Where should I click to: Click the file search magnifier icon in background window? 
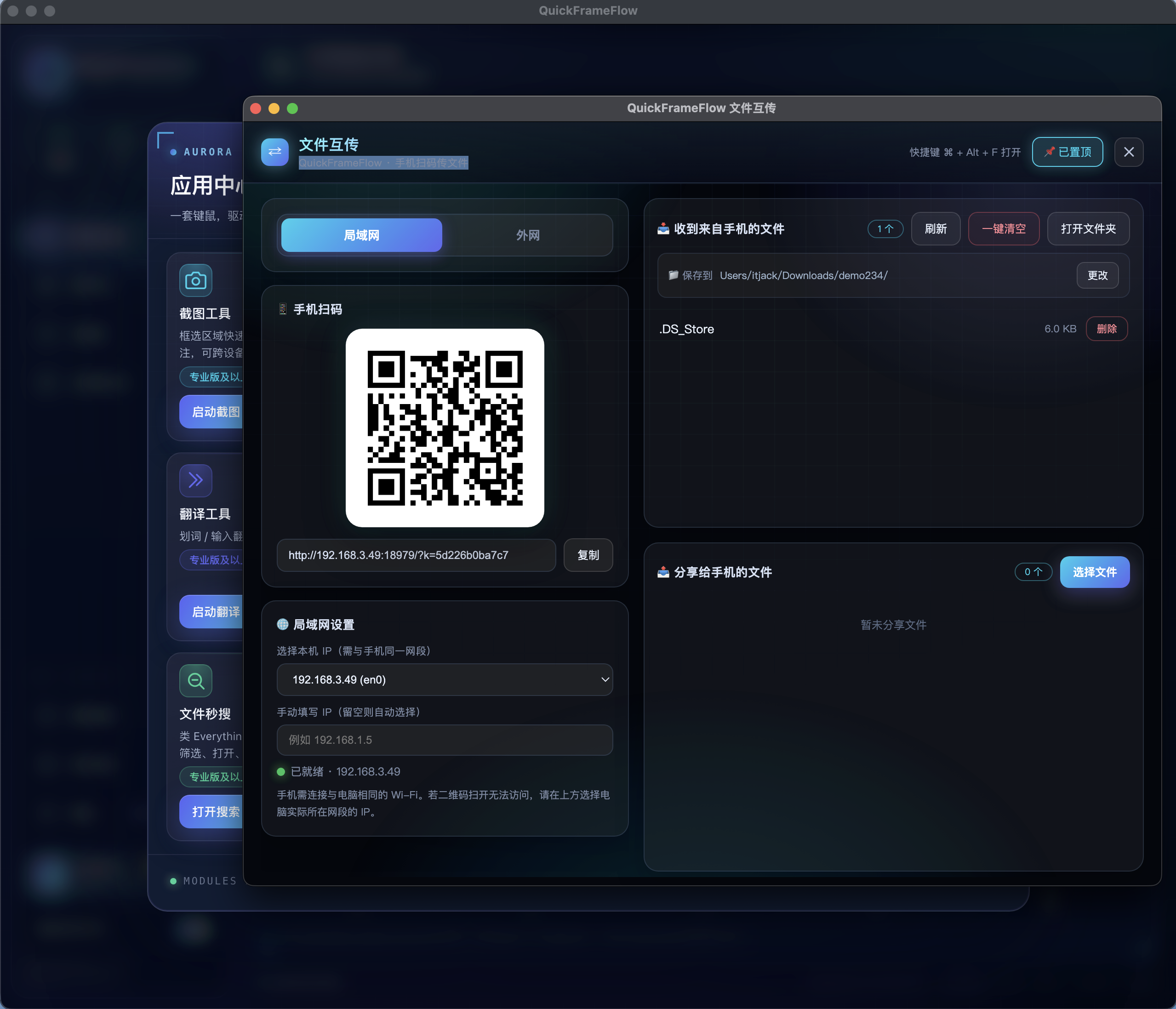196,680
